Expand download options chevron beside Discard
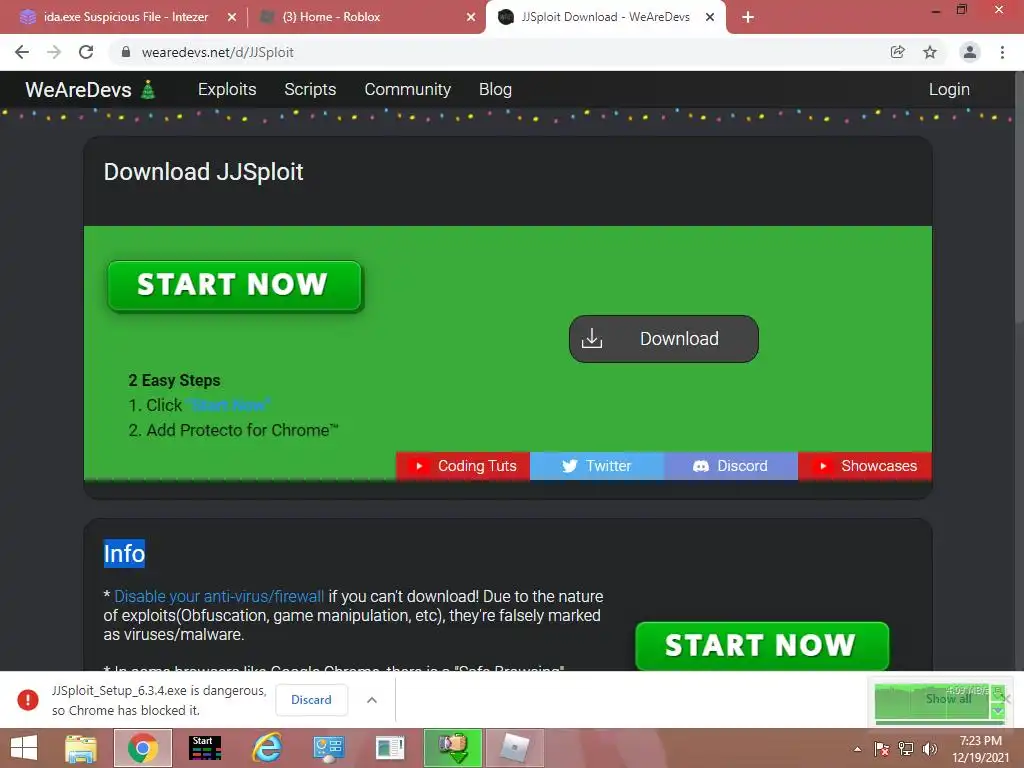 tap(372, 700)
